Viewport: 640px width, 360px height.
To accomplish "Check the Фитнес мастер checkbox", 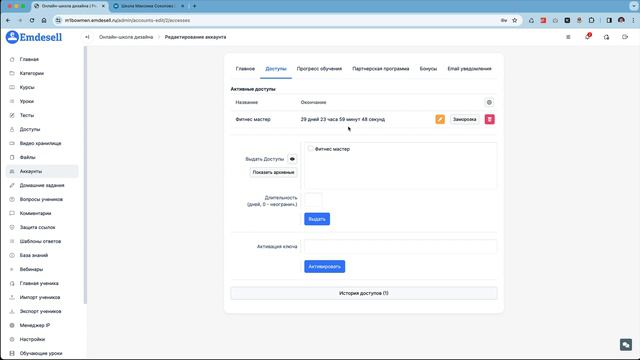I will pyautogui.click(x=311, y=149).
